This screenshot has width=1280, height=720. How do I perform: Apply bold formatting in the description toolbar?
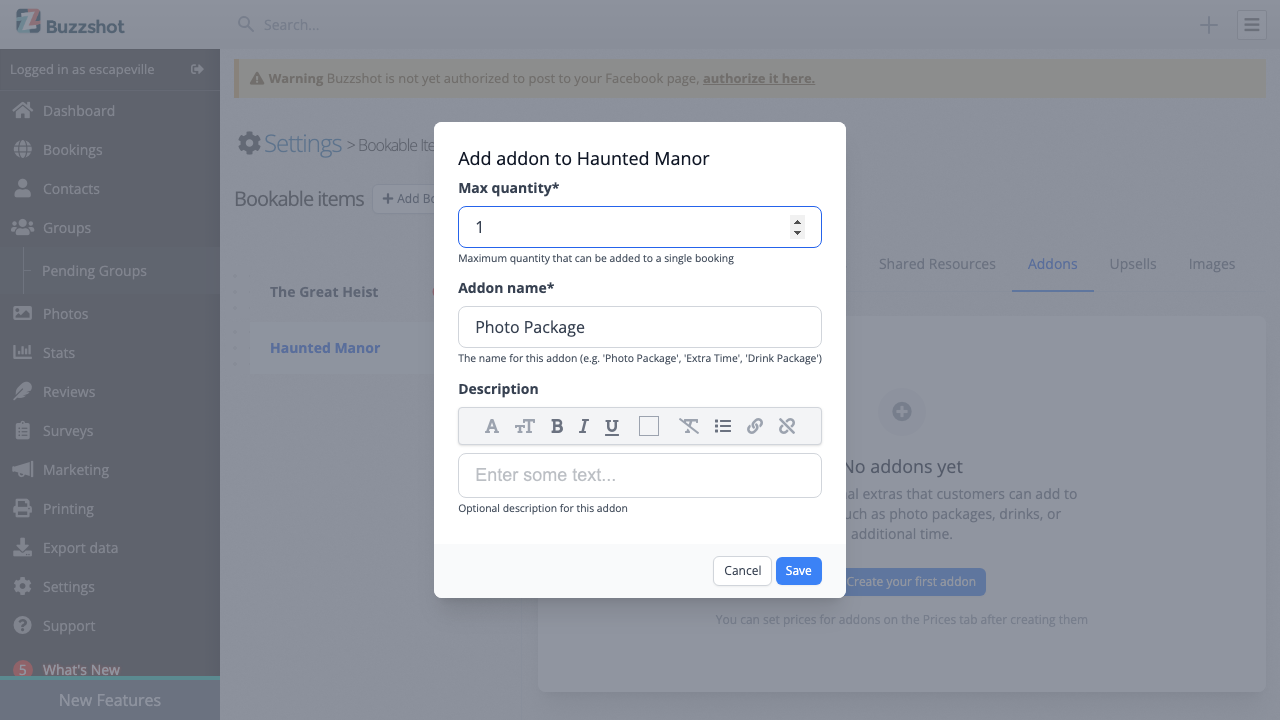click(557, 426)
